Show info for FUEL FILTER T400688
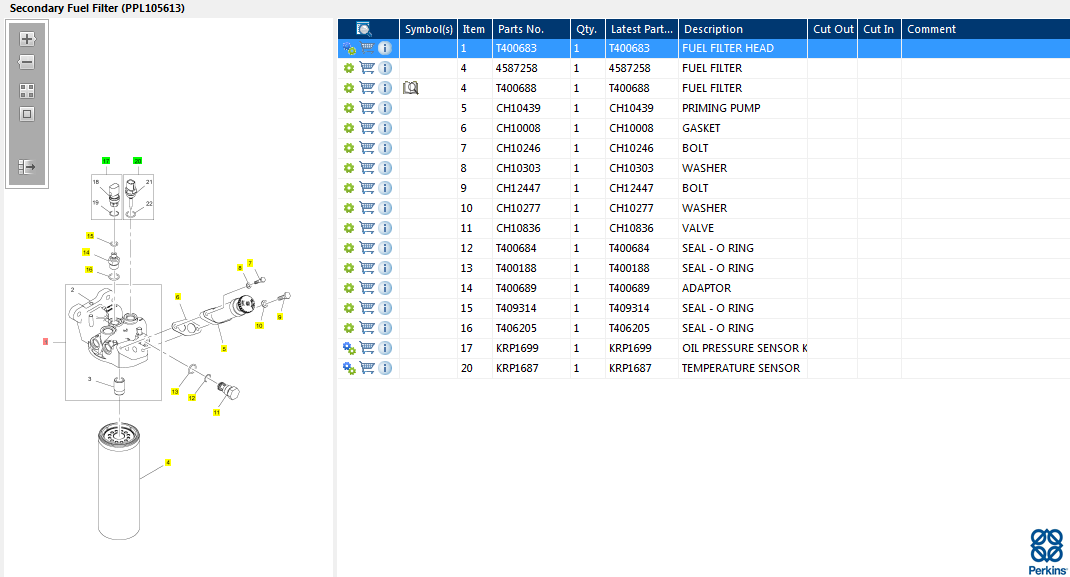Image resolution: width=1070 pixels, height=577 pixels. (385, 88)
